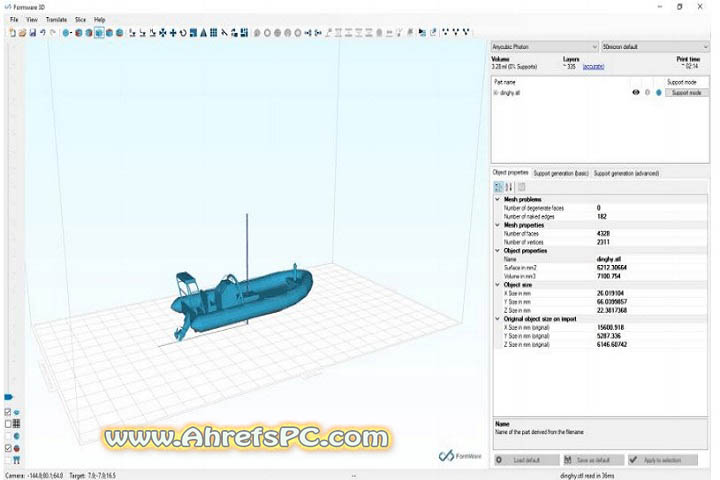Toggle the first checkbox beside blue model icon
The image size is (720, 480).
8,412
